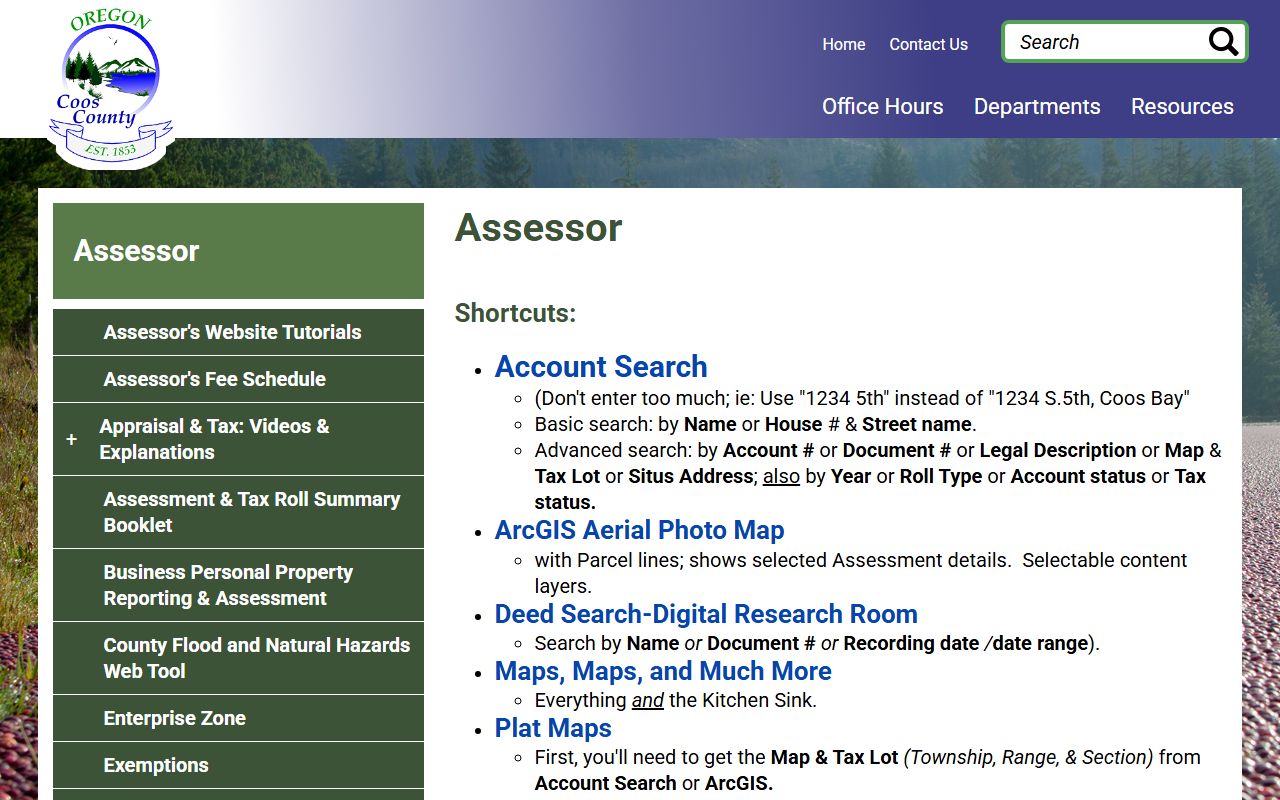This screenshot has height=800, width=1280.
Task: Open the Home link
Action: (844, 44)
